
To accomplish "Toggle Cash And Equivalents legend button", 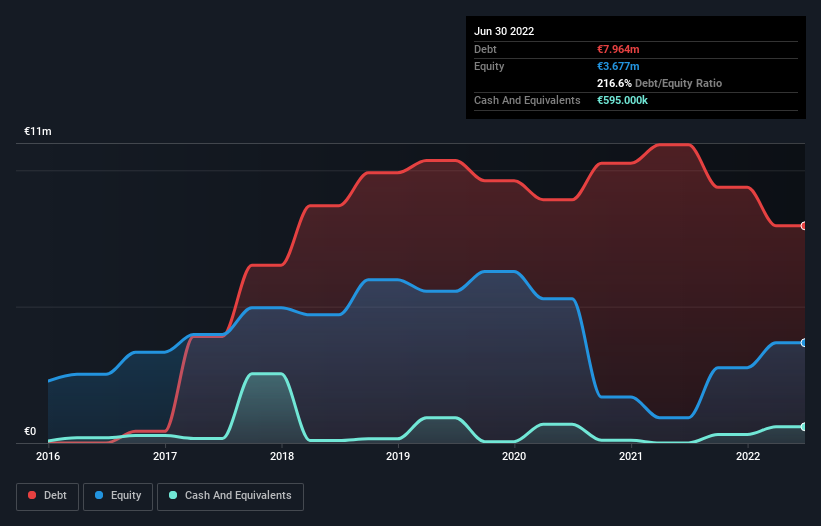I will [230, 496].
